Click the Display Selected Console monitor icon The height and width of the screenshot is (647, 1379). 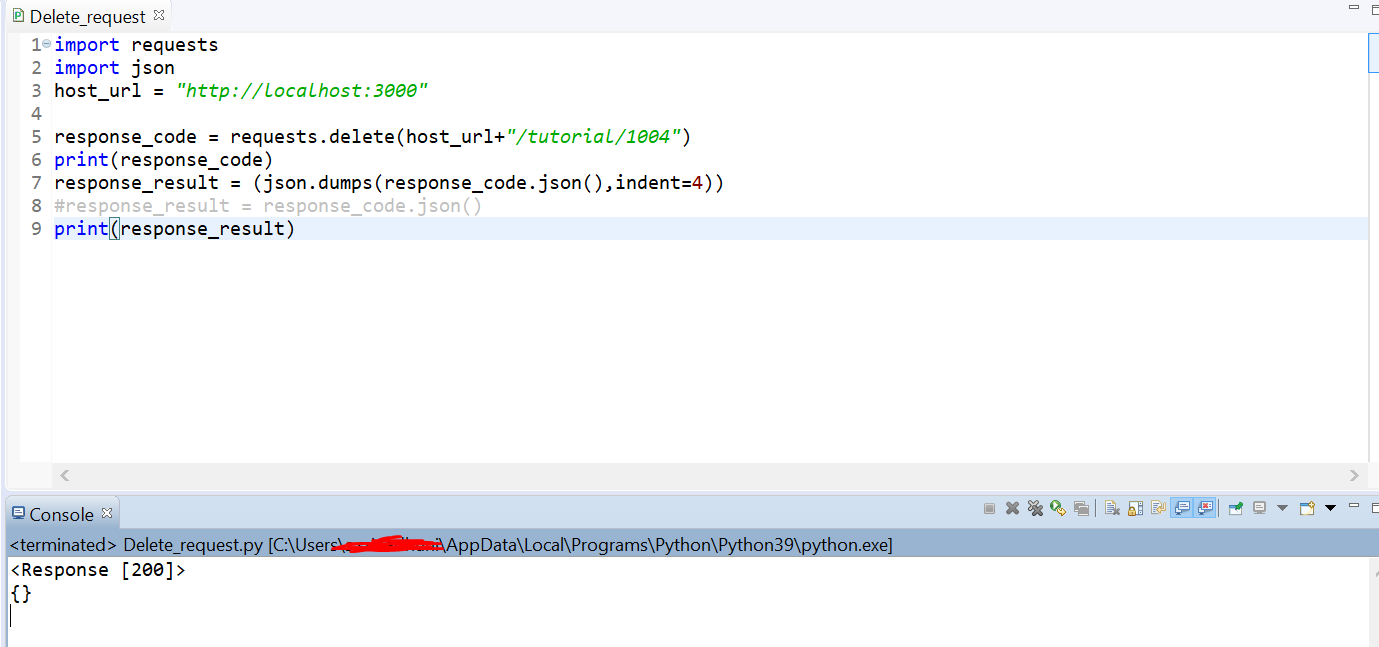1259,508
